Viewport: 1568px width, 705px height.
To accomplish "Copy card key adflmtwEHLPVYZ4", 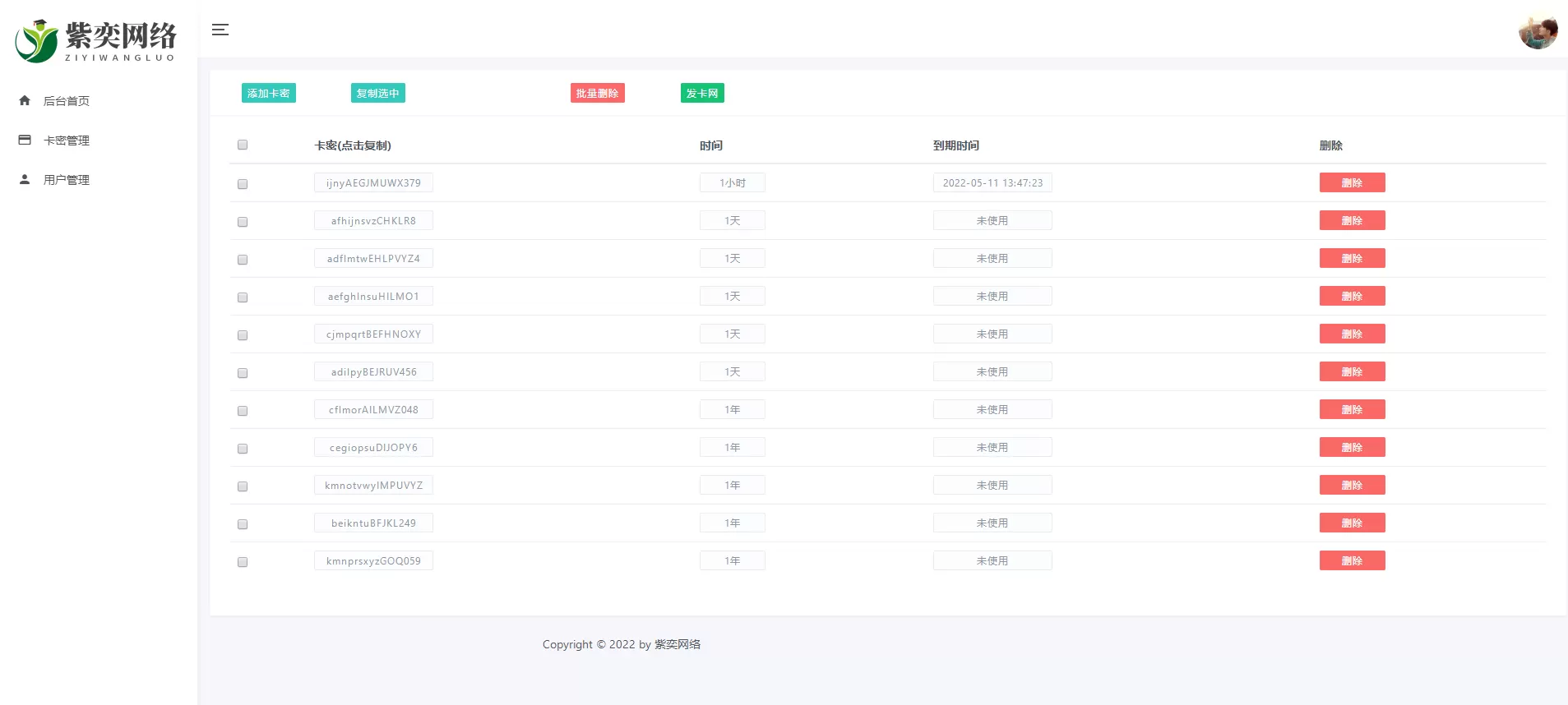I will 373,258.
